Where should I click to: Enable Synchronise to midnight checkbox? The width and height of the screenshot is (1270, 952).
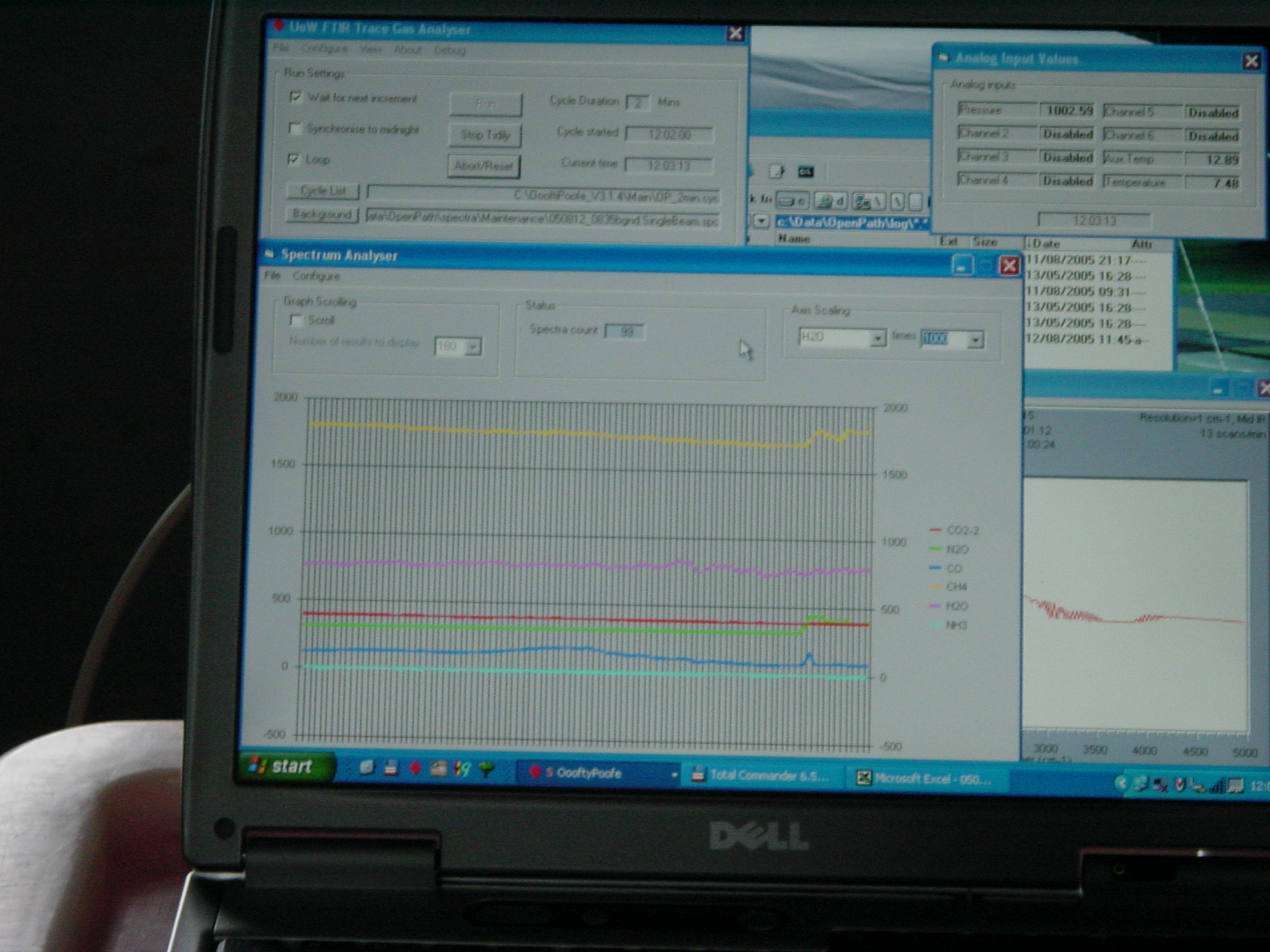[294, 128]
